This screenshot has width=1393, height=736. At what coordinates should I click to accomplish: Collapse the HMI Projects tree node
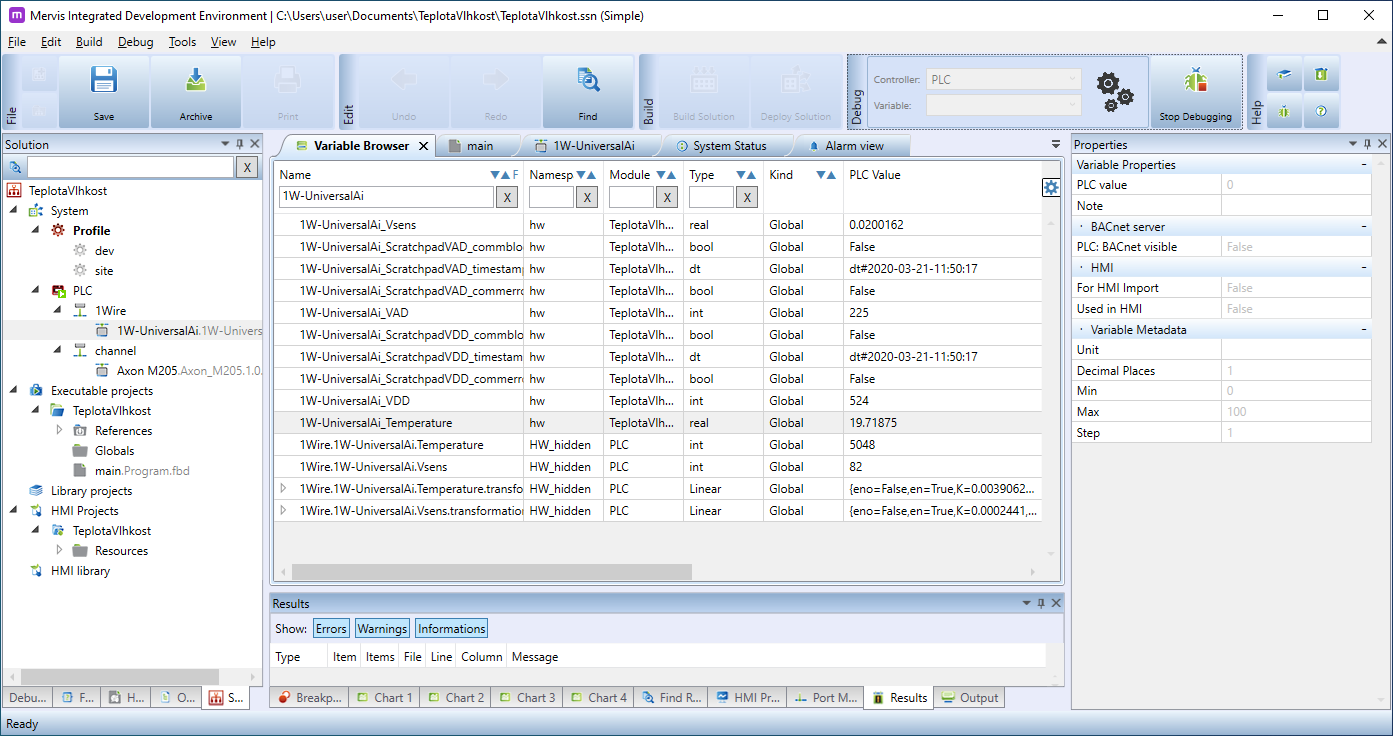[x=15, y=511]
